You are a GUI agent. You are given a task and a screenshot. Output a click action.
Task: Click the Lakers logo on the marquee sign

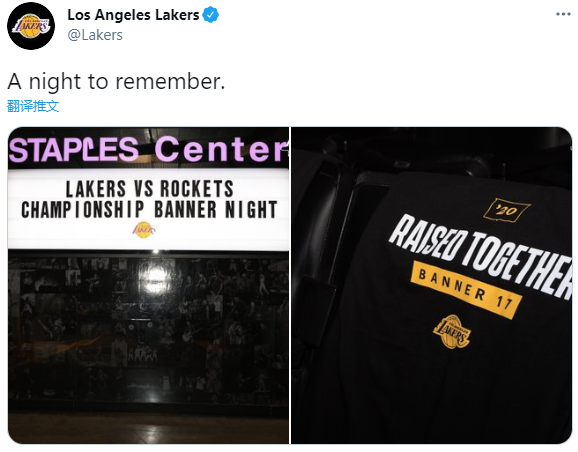[144, 230]
